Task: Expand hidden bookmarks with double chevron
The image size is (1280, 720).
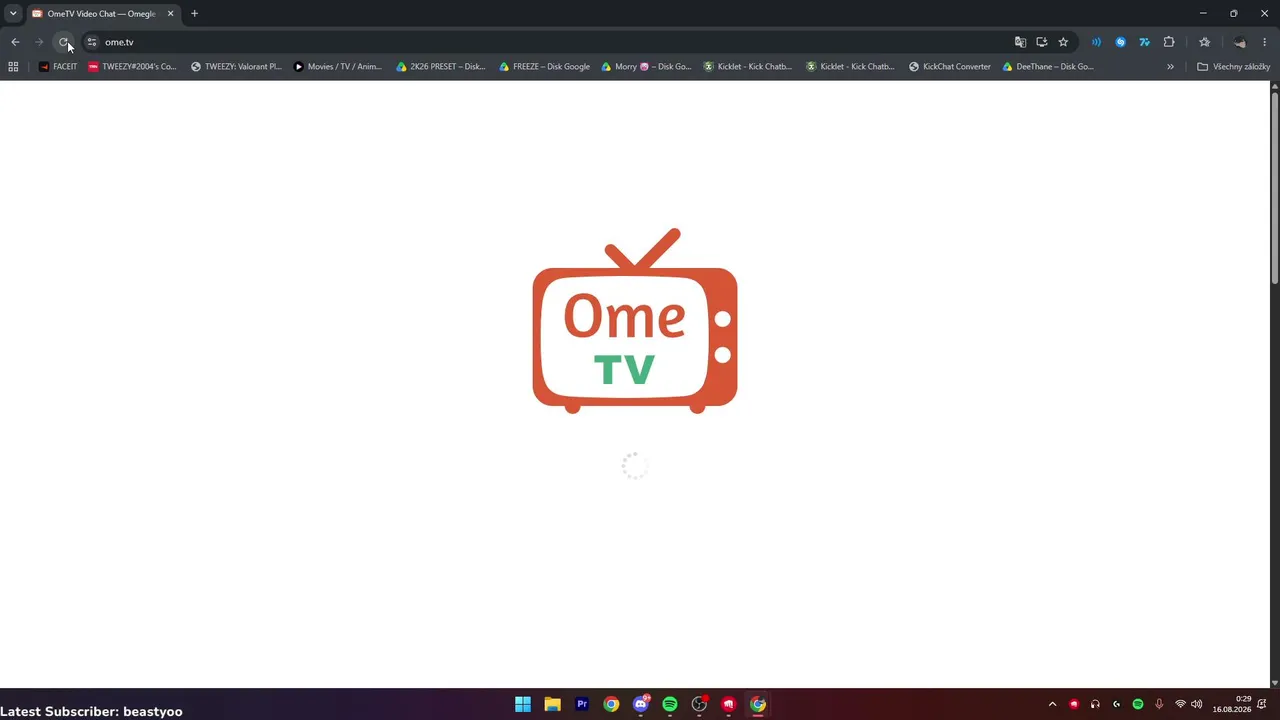Action: click(1170, 67)
